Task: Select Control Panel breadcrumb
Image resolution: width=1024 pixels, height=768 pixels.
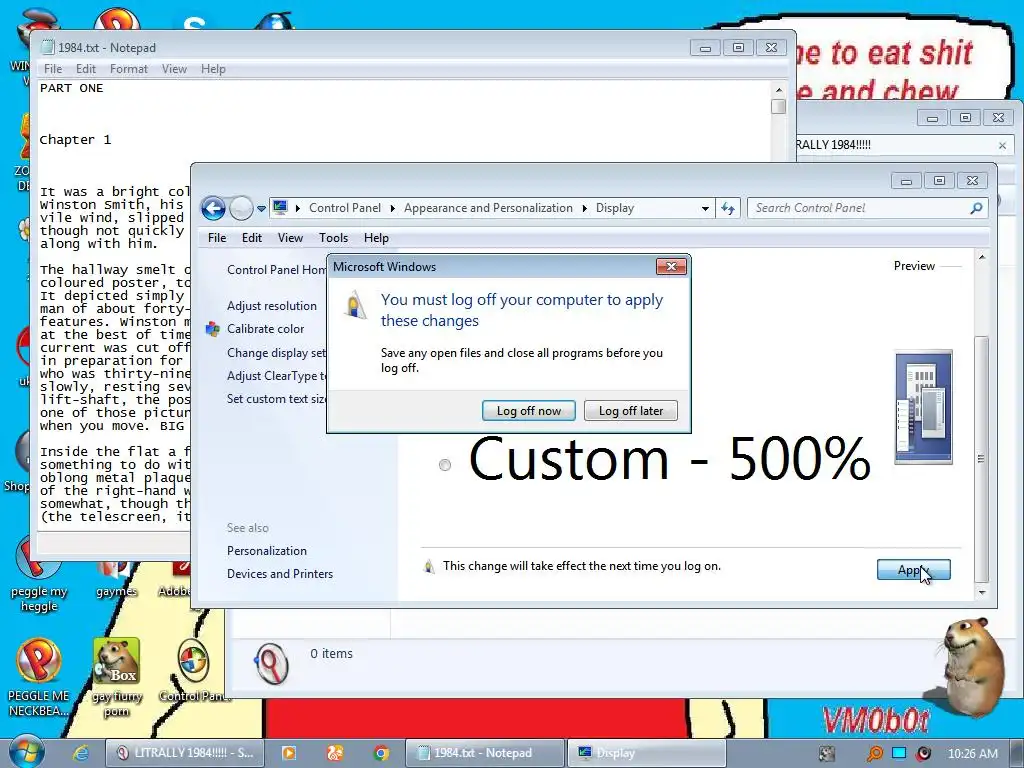Action: click(345, 208)
